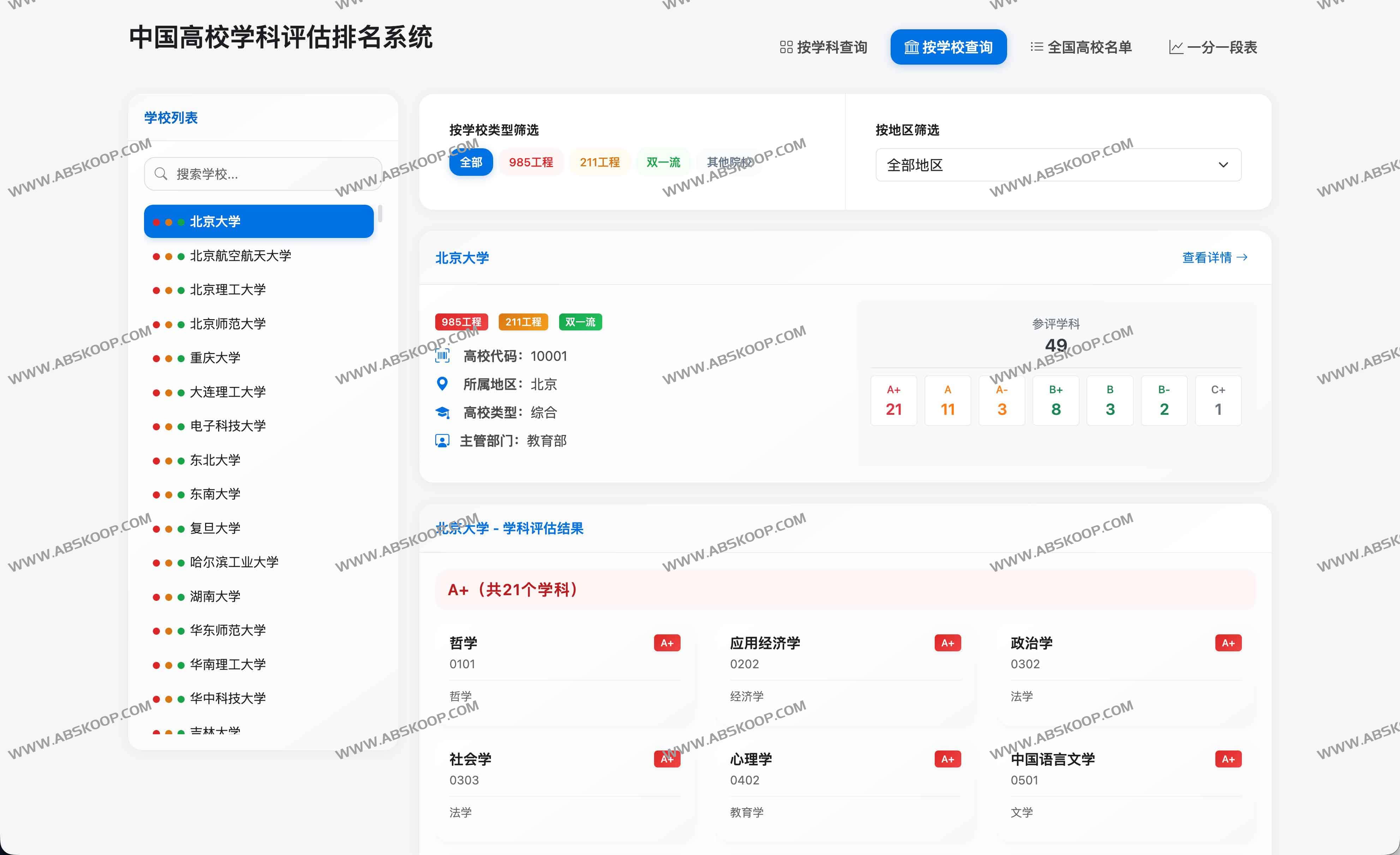
Task: Click the magnifier icon in school search
Action: coord(161,174)
